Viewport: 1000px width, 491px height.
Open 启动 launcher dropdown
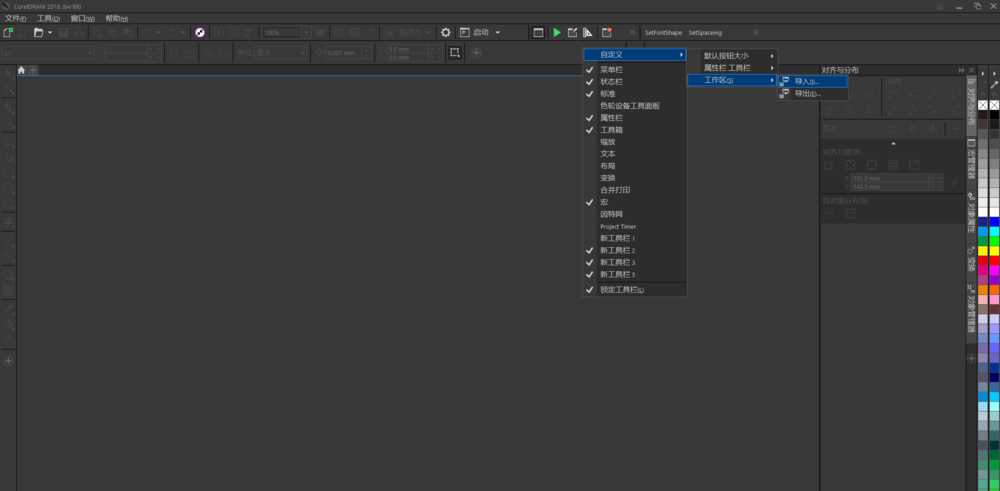(x=497, y=33)
